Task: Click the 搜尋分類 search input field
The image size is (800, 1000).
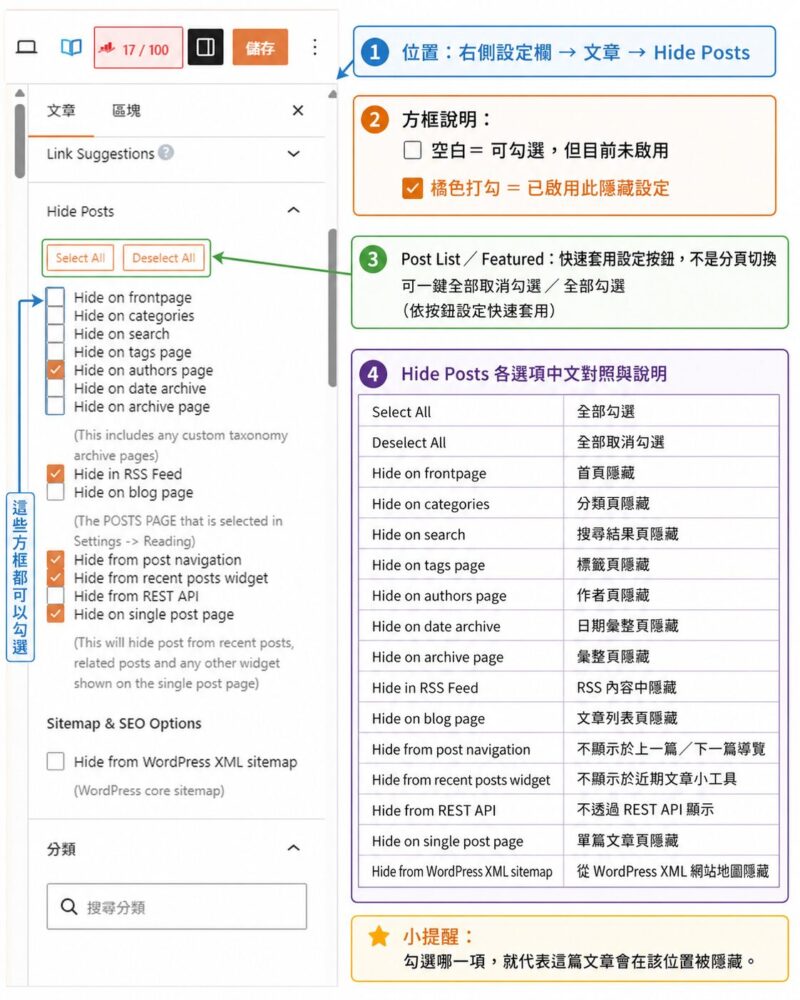Action: pyautogui.click(x=177, y=906)
